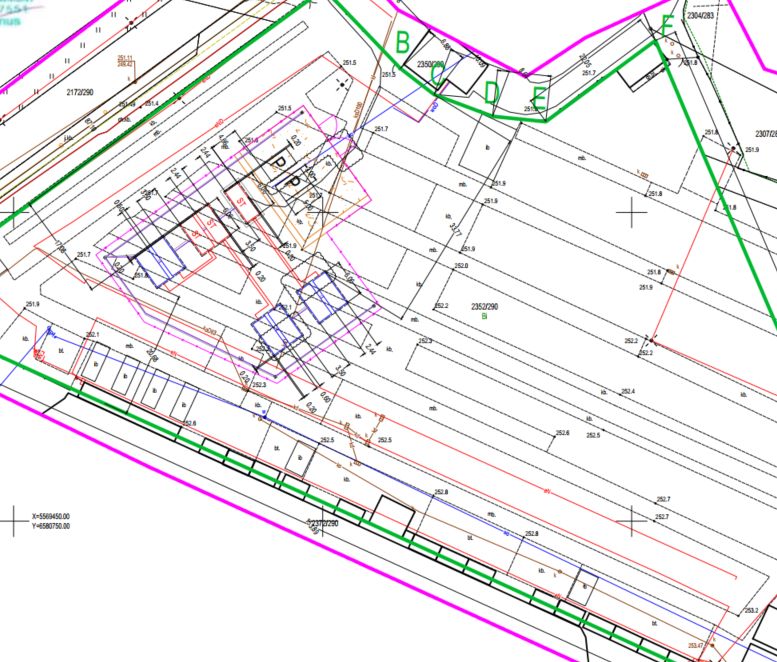Select the 252.1 elevation label
Viewport: 777px width, 662px height.
point(93,334)
